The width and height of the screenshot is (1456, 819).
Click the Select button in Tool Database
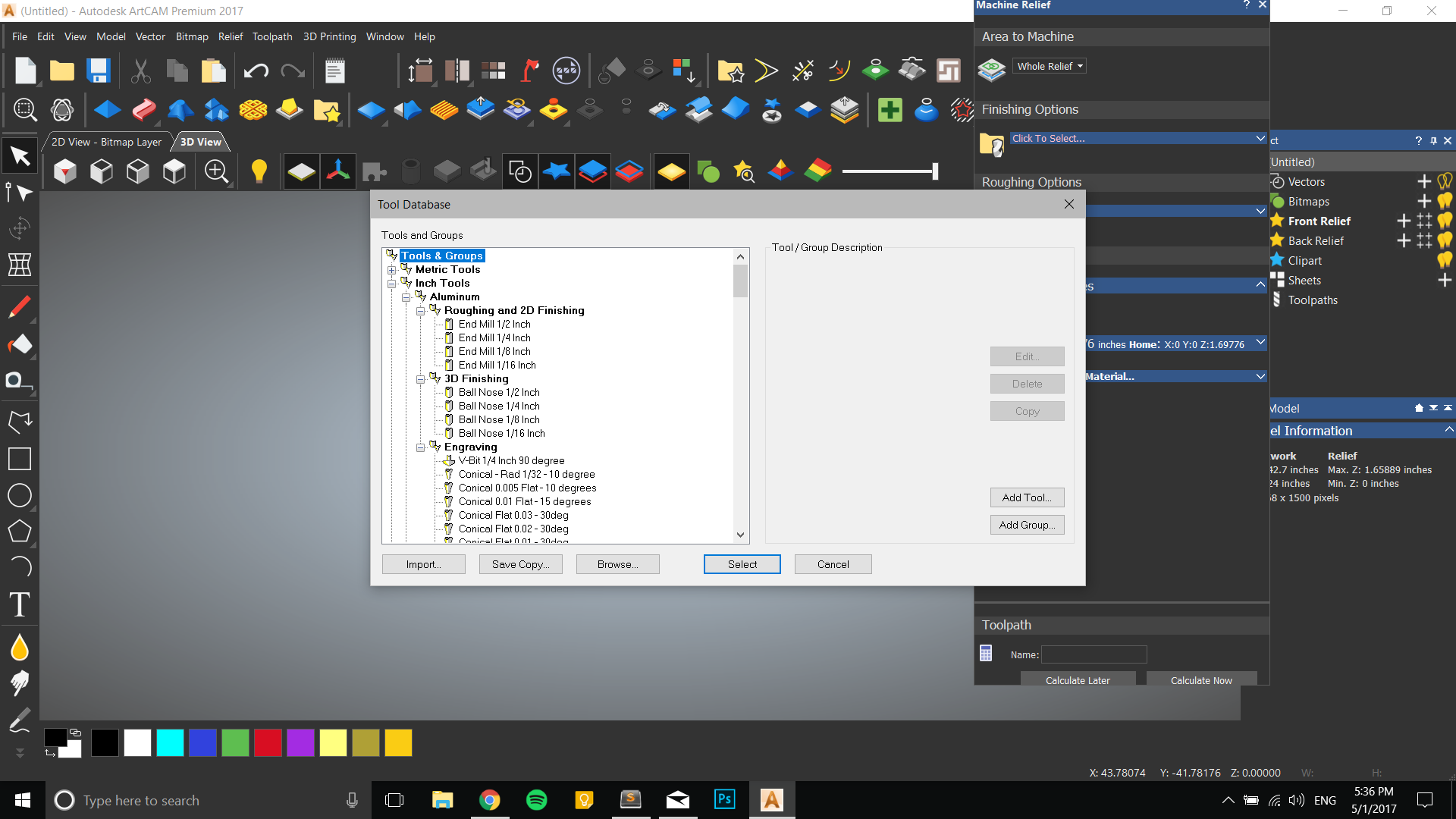coord(742,564)
